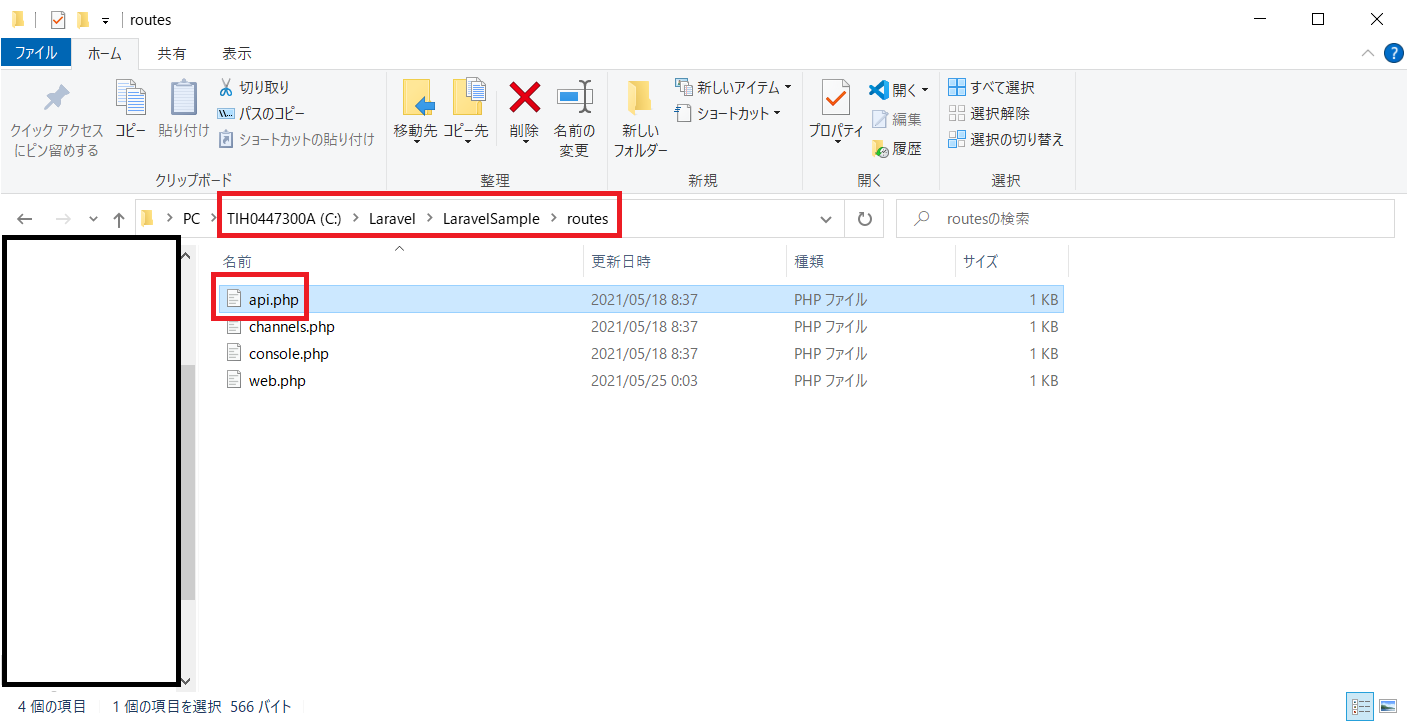Switch to Home (ホーム) tab
This screenshot has width=1407, height=721.
pyautogui.click(x=105, y=53)
